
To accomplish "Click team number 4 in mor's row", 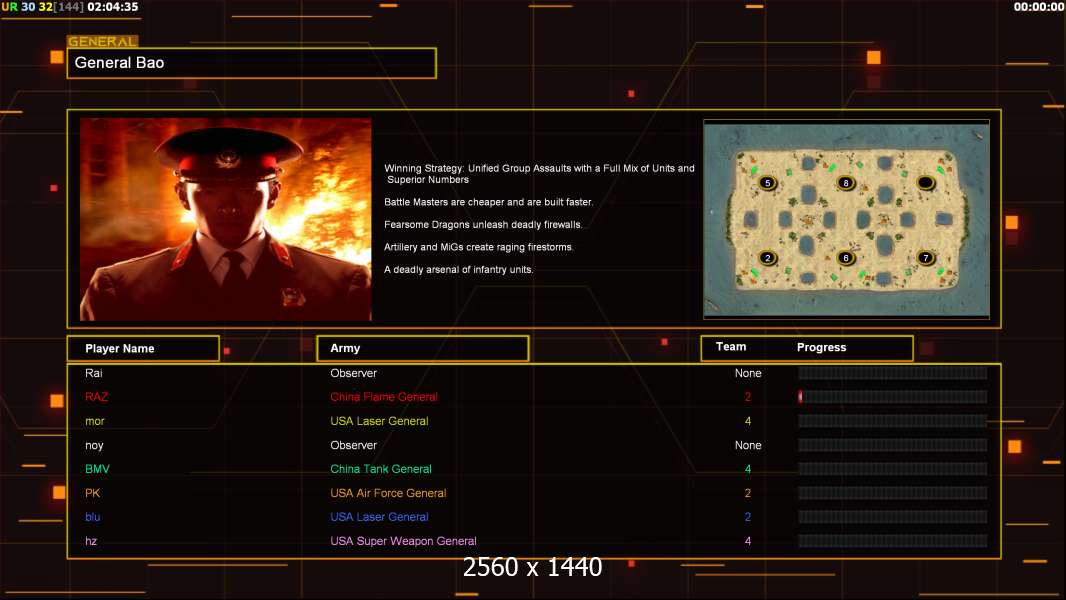I will (748, 421).
